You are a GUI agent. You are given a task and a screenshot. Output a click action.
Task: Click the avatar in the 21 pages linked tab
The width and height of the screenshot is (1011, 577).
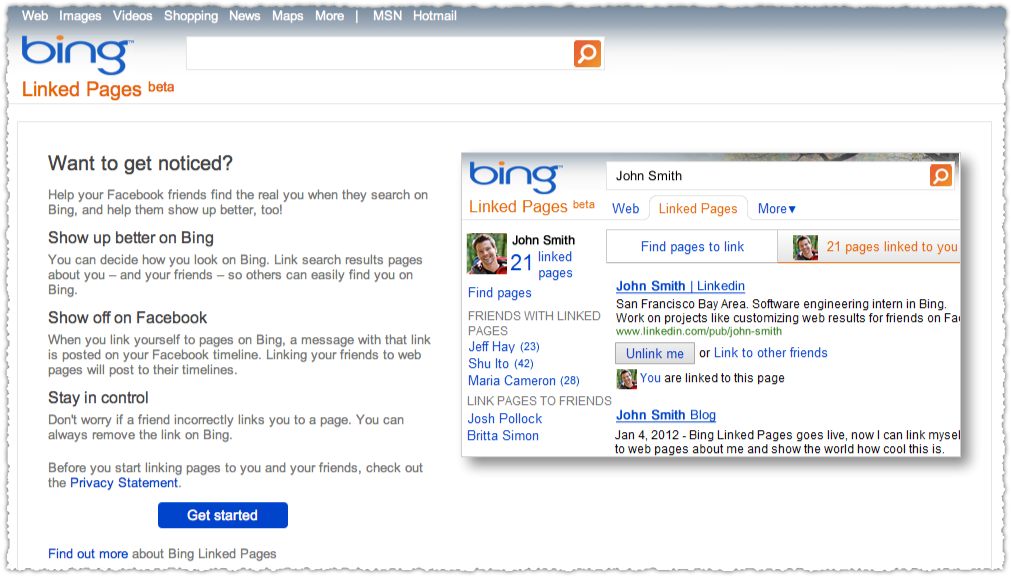805,248
